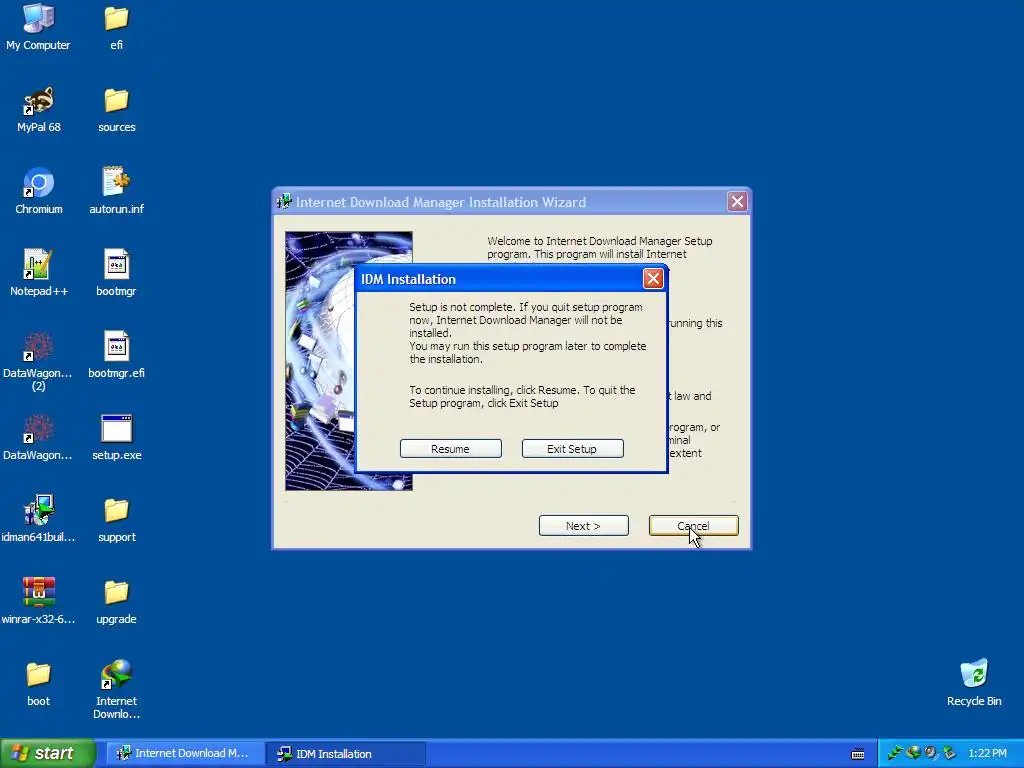
Task: Click the IDM icon in the wizard title bar
Action: pyautogui.click(x=284, y=202)
